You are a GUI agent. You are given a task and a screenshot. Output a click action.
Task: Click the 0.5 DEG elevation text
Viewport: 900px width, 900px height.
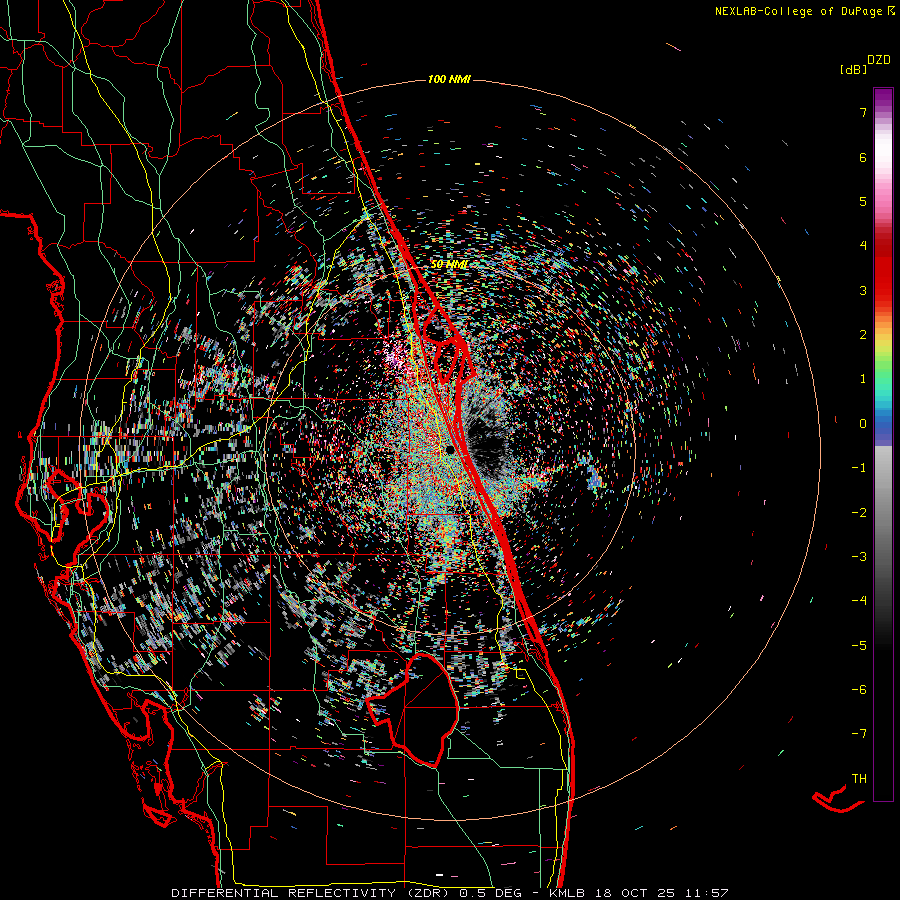490,893
